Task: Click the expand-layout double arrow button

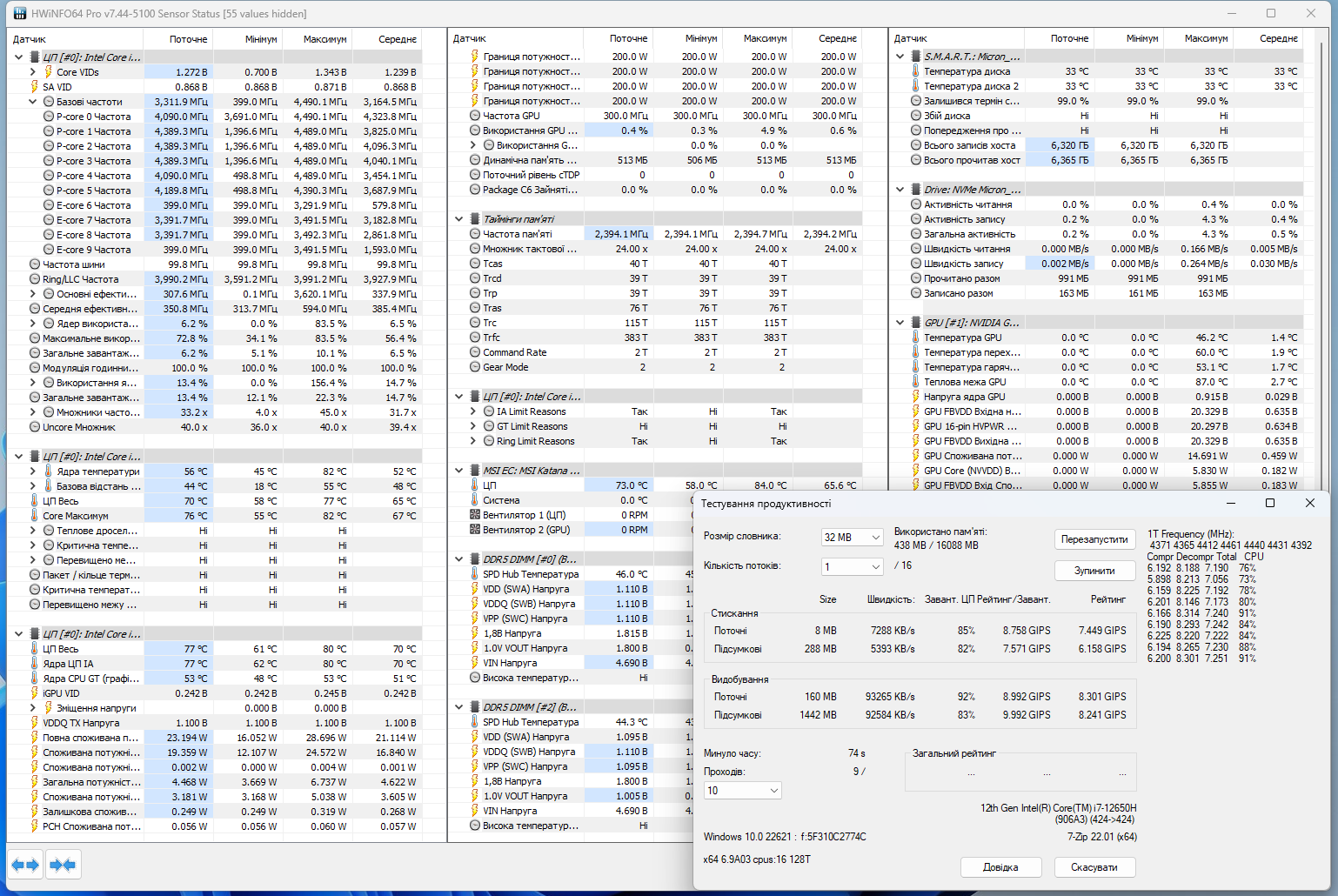Action: (x=24, y=865)
